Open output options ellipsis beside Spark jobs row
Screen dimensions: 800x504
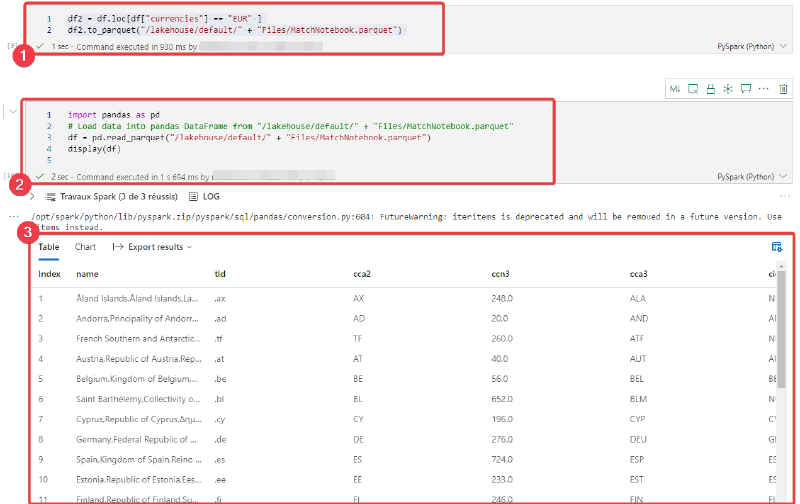click(785, 196)
